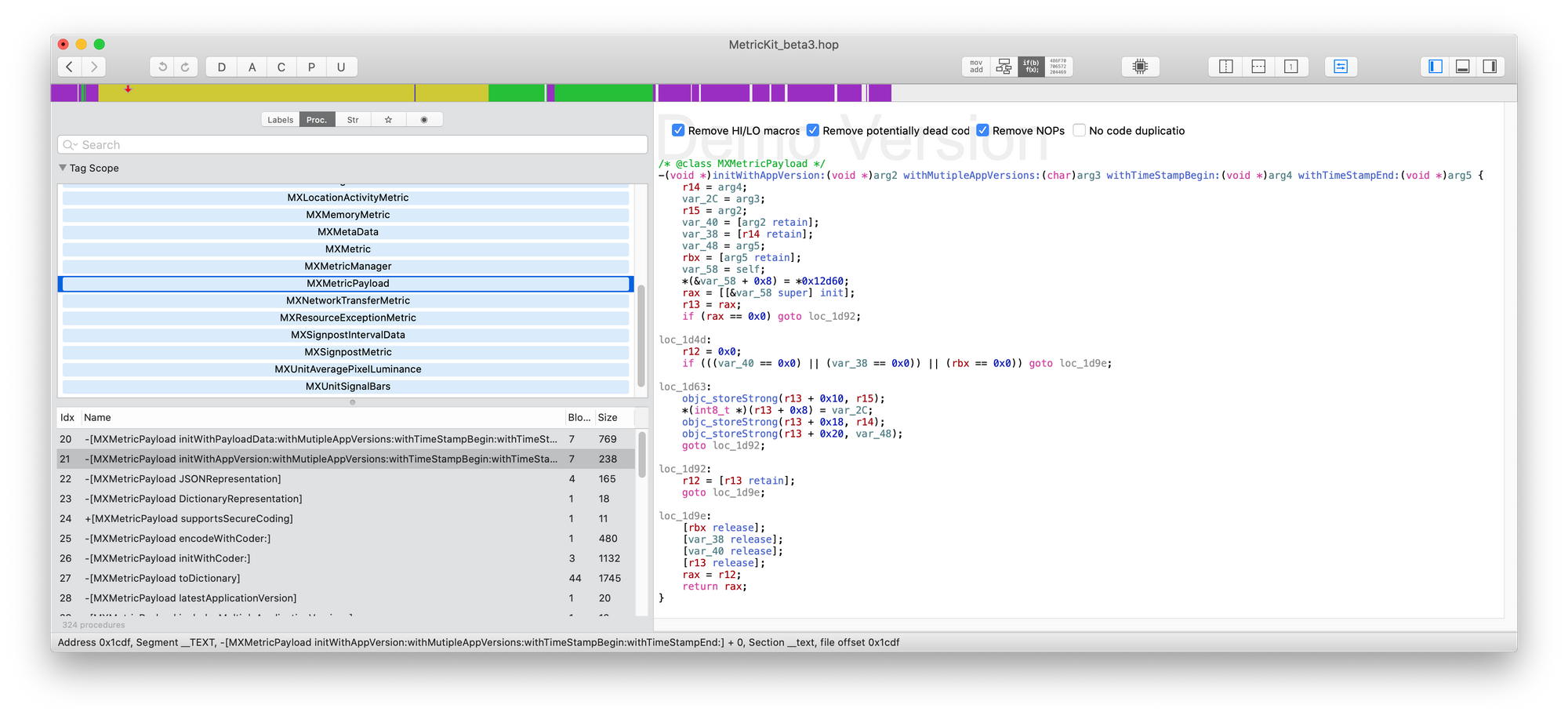Switch to assembly view (mov add)

(x=976, y=67)
